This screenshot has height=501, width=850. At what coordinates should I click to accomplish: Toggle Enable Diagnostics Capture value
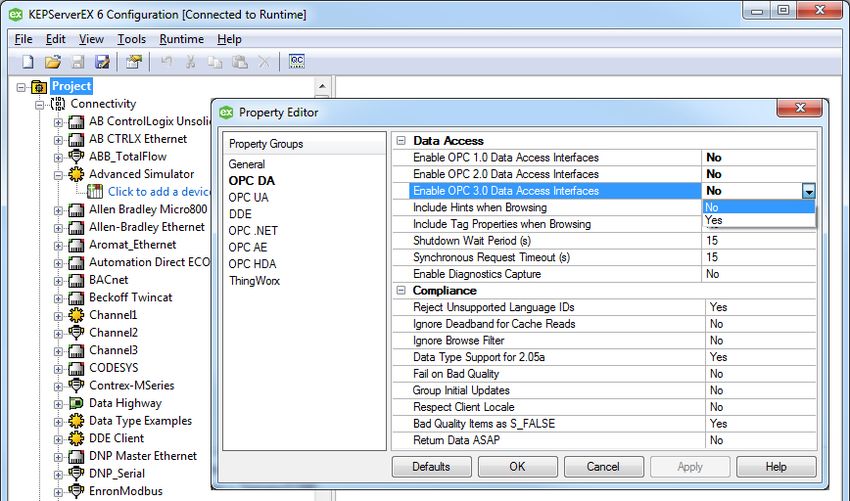tap(758, 274)
